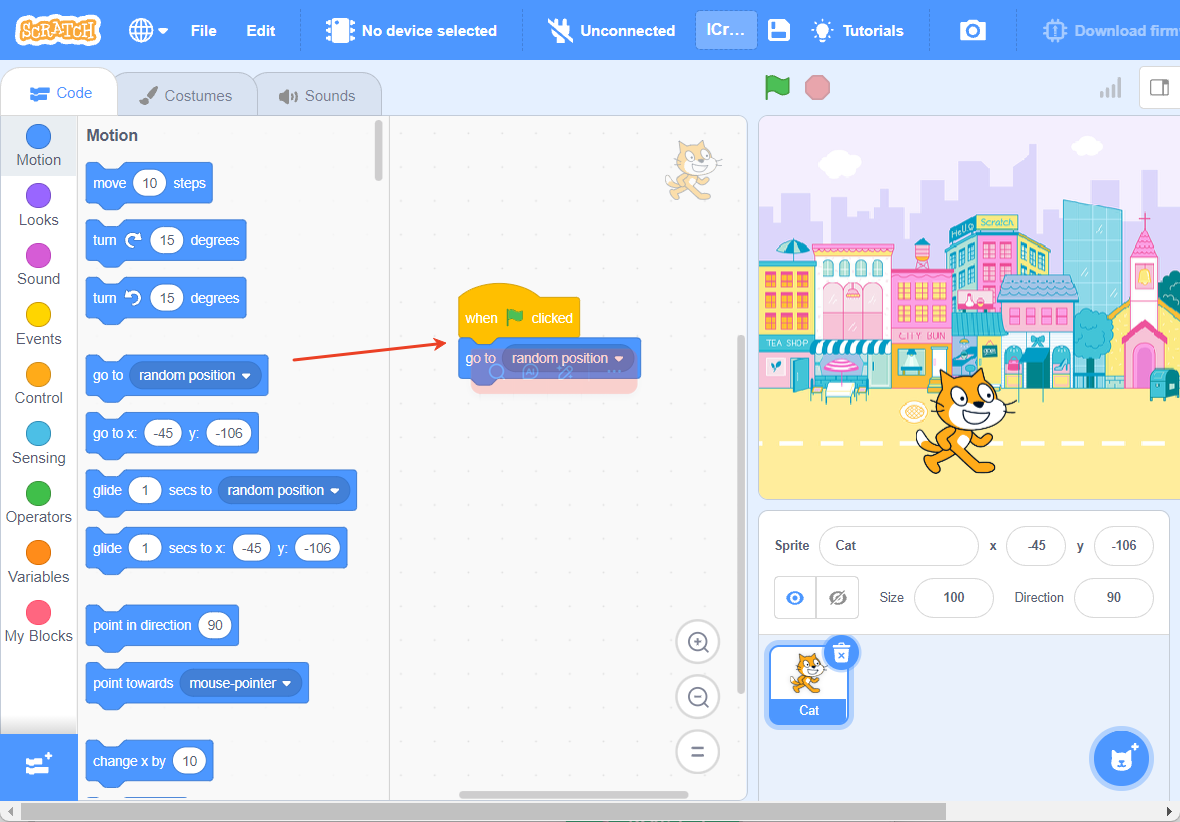The image size is (1180, 822).
Task: Click the Direction field 90
Action: point(1113,598)
